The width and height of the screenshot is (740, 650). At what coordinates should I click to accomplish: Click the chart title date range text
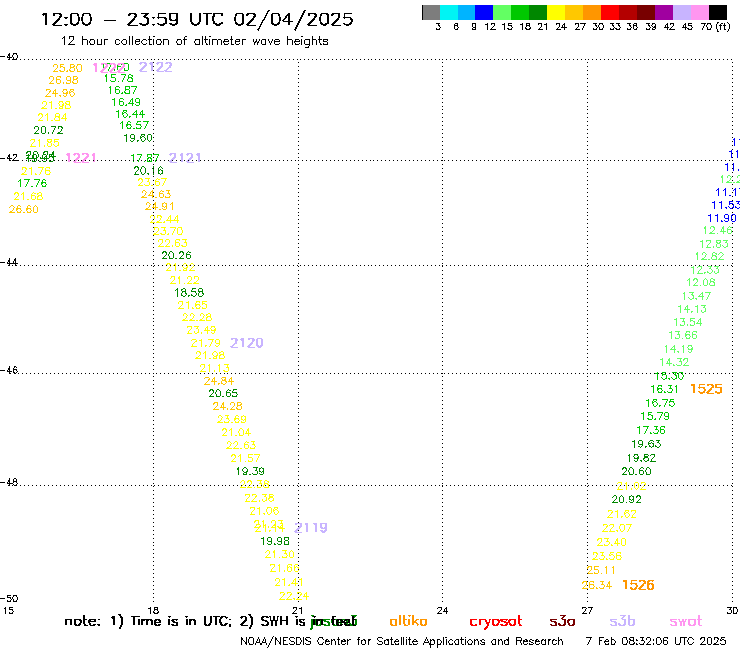point(197,19)
